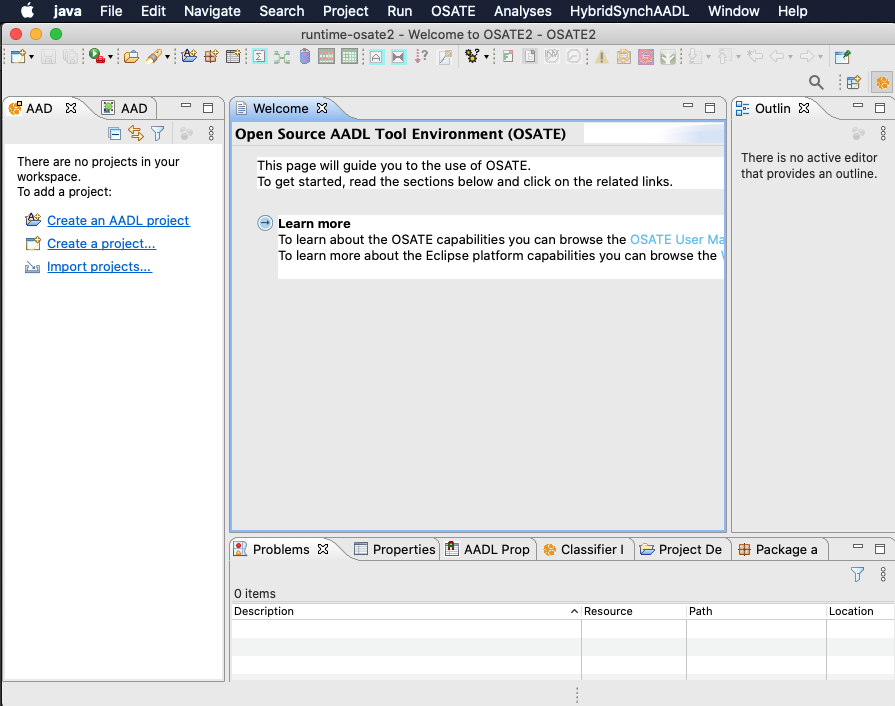Click the Create an AADL project link
Image resolution: width=895 pixels, height=706 pixels.
(118, 220)
